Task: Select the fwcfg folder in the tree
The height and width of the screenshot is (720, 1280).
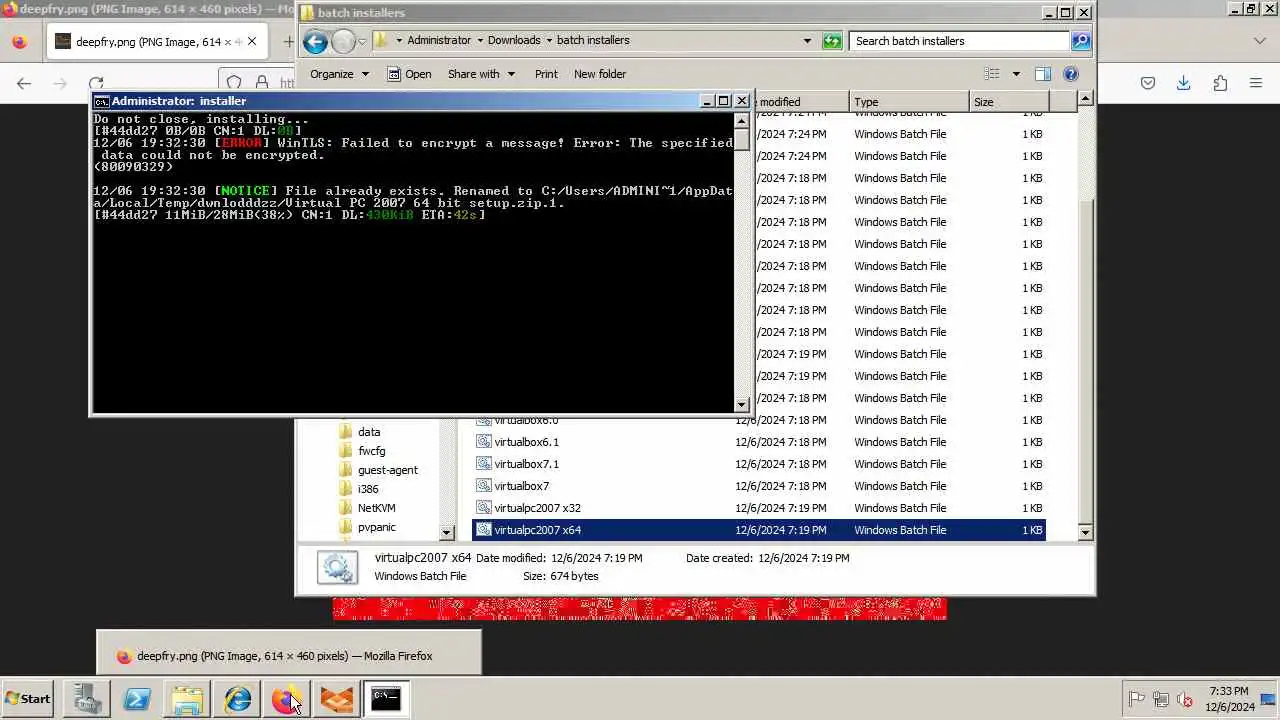Action: pyautogui.click(x=371, y=451)
